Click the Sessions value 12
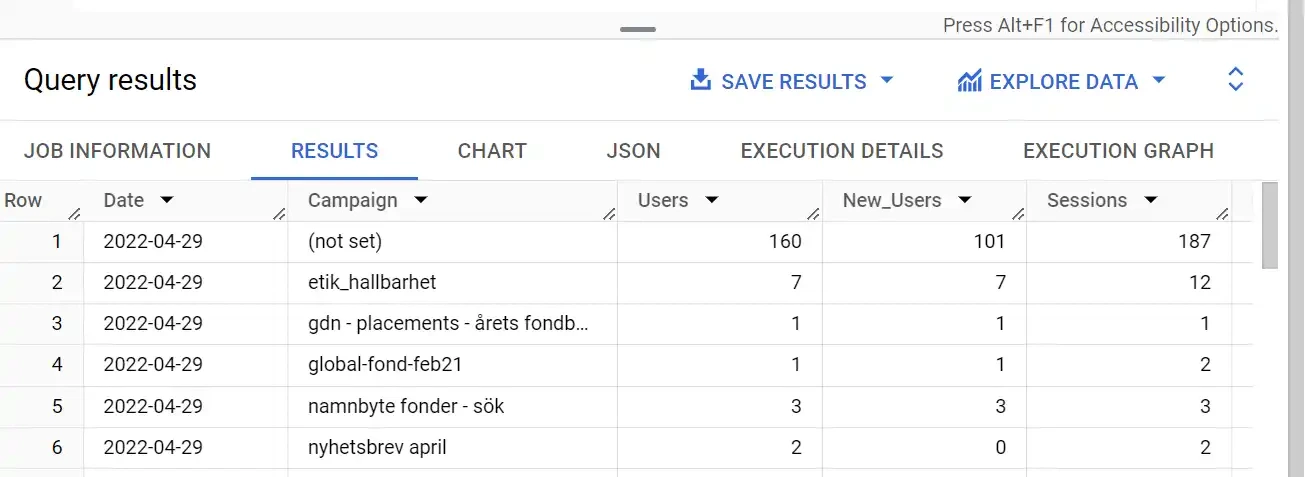This screenshot has width=1305, height=477. pos(1201,283)
